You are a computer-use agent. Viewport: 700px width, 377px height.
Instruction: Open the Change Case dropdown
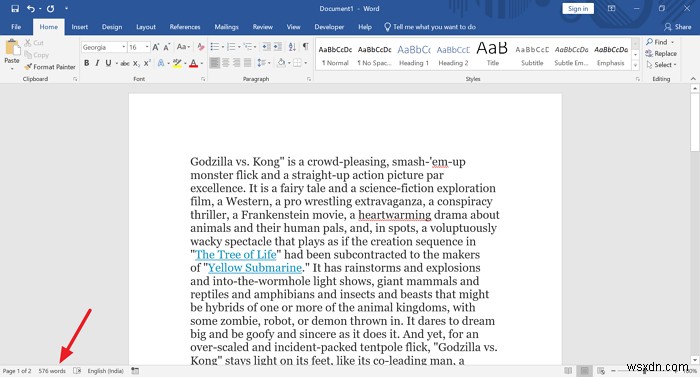(x=183, y=47)
